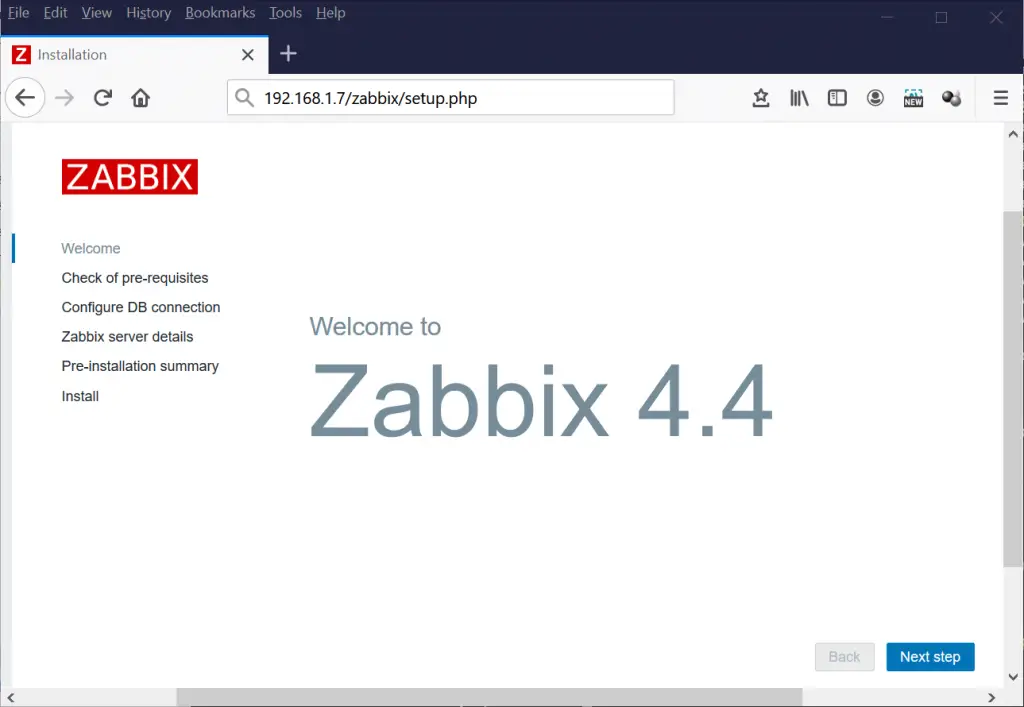Click the vertical scrollbar down arrow
The height and width of the screenshot is (707, 1024).
coord(1013,677)
